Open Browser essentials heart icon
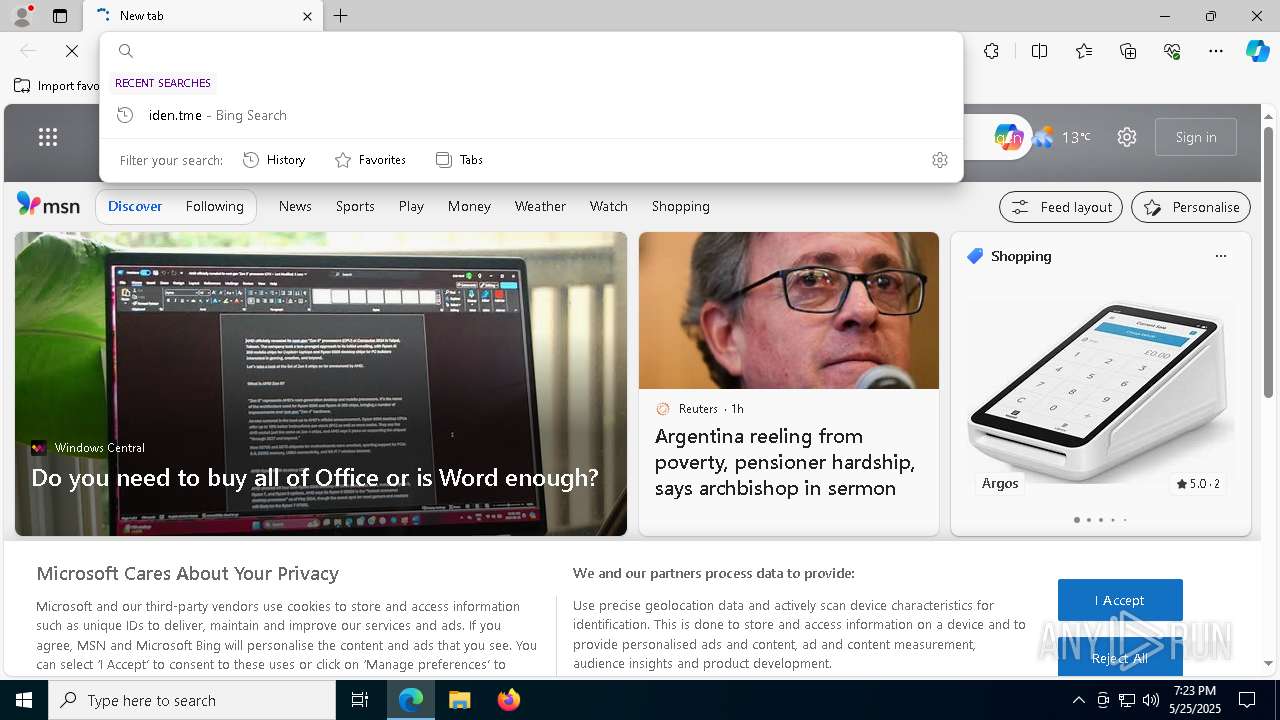This screenshot has height=720, width=1280. pyautogui.click(x=1172, y=51)
